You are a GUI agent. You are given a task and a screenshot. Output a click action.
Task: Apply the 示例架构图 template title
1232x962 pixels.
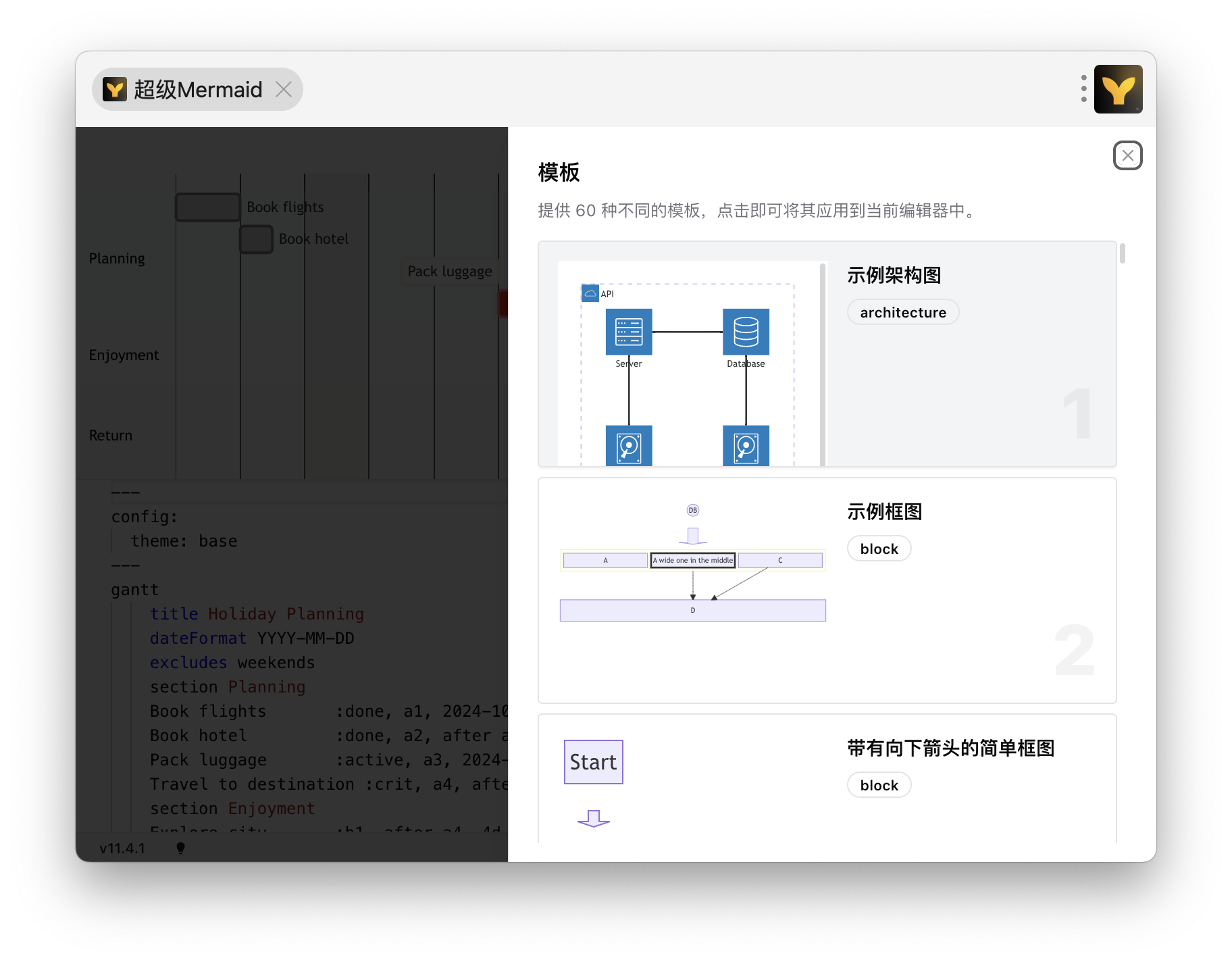point(894,276)
